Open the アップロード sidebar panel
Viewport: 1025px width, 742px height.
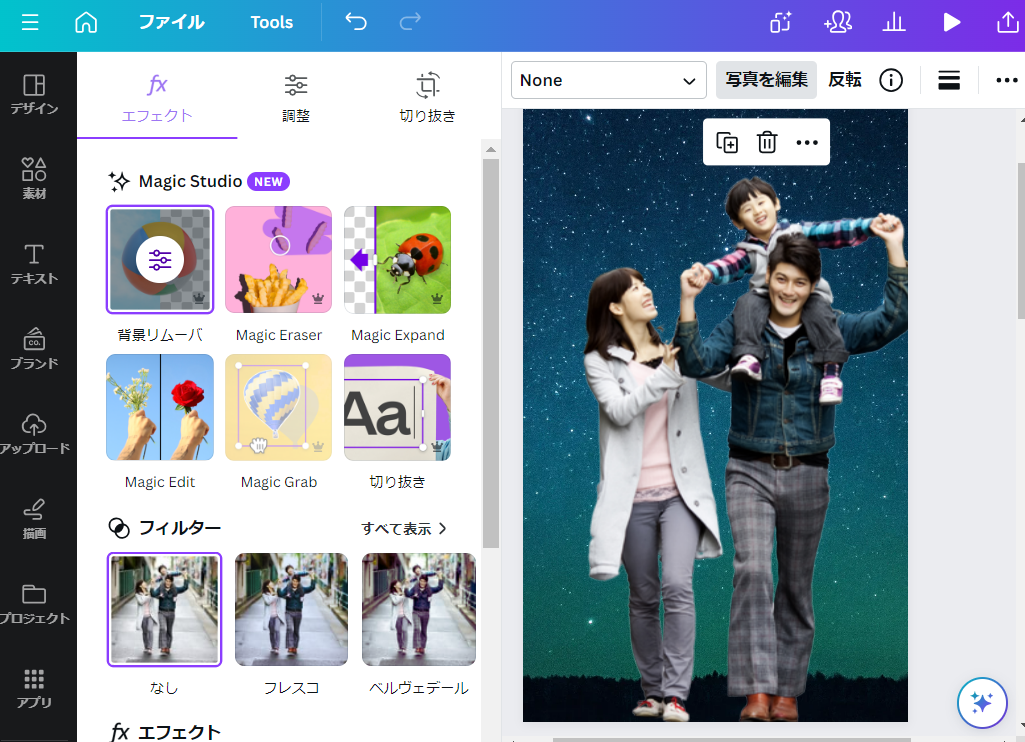coord(34,433)
